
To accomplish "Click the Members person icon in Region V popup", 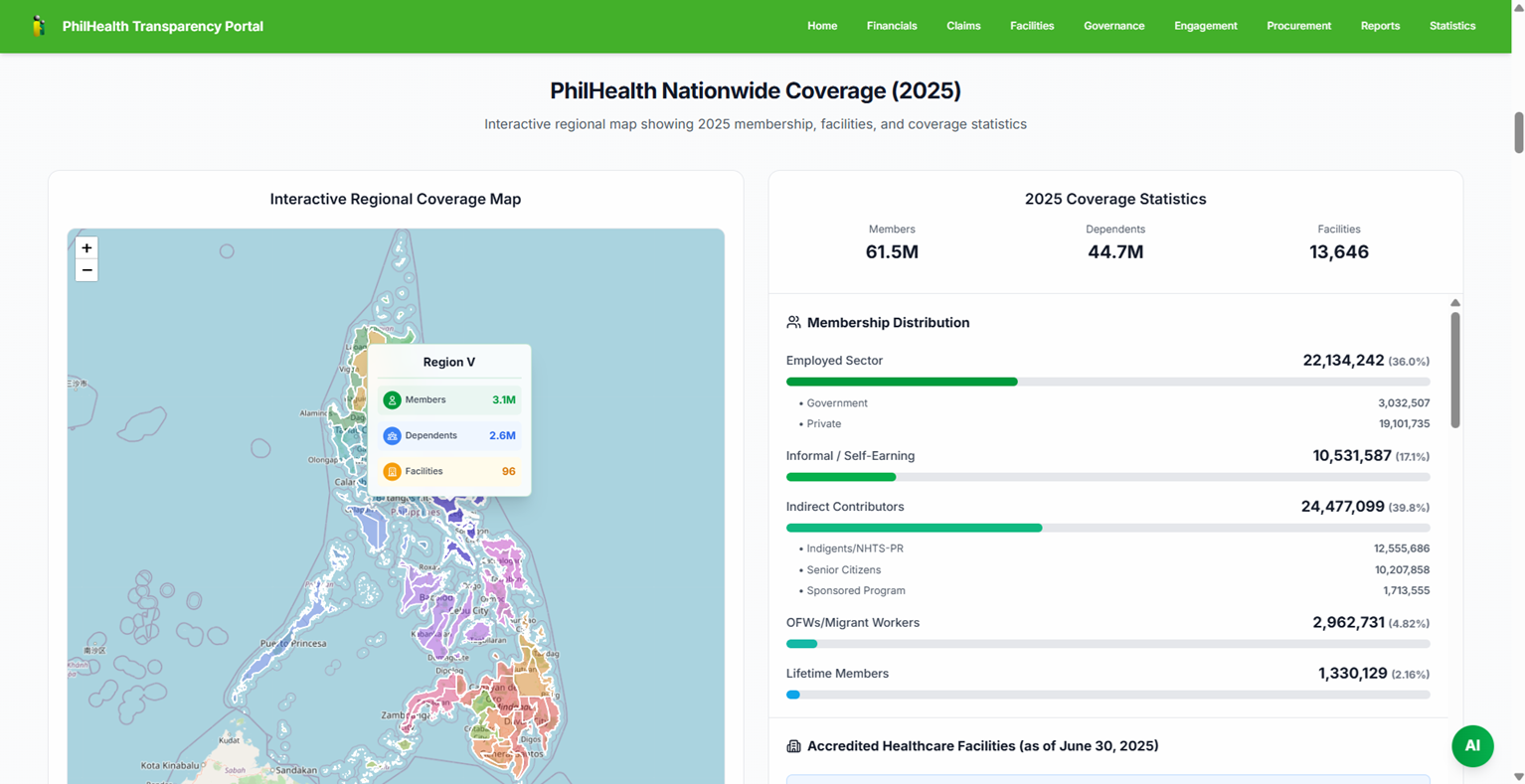I will click(394, 399).
